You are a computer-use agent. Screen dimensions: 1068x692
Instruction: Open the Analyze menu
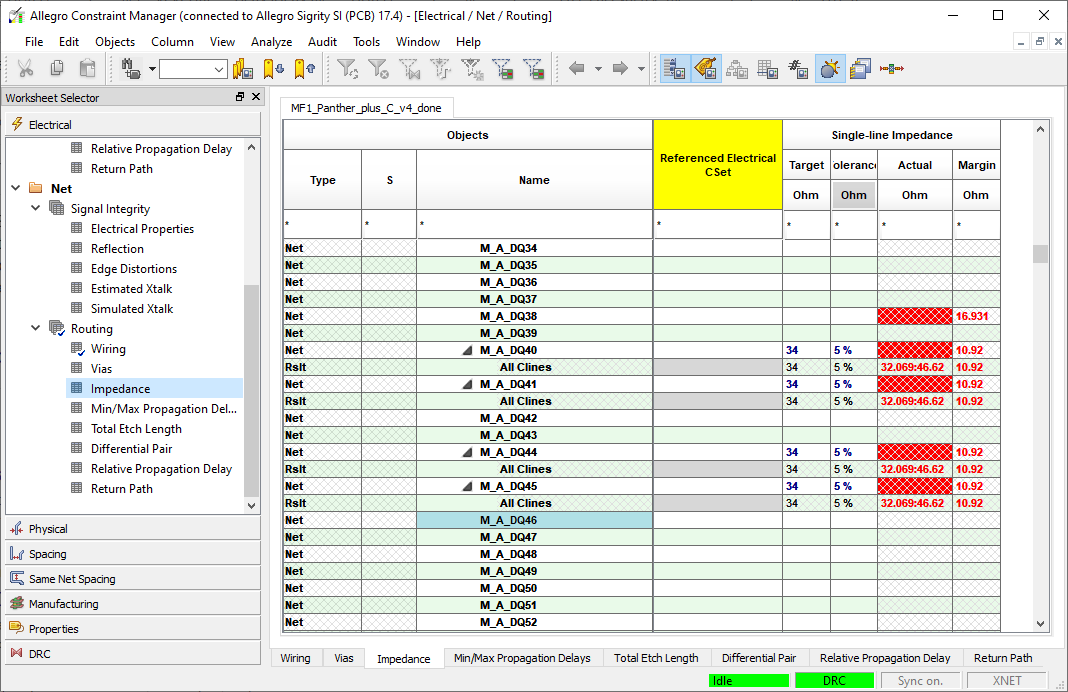pos(271,42)
